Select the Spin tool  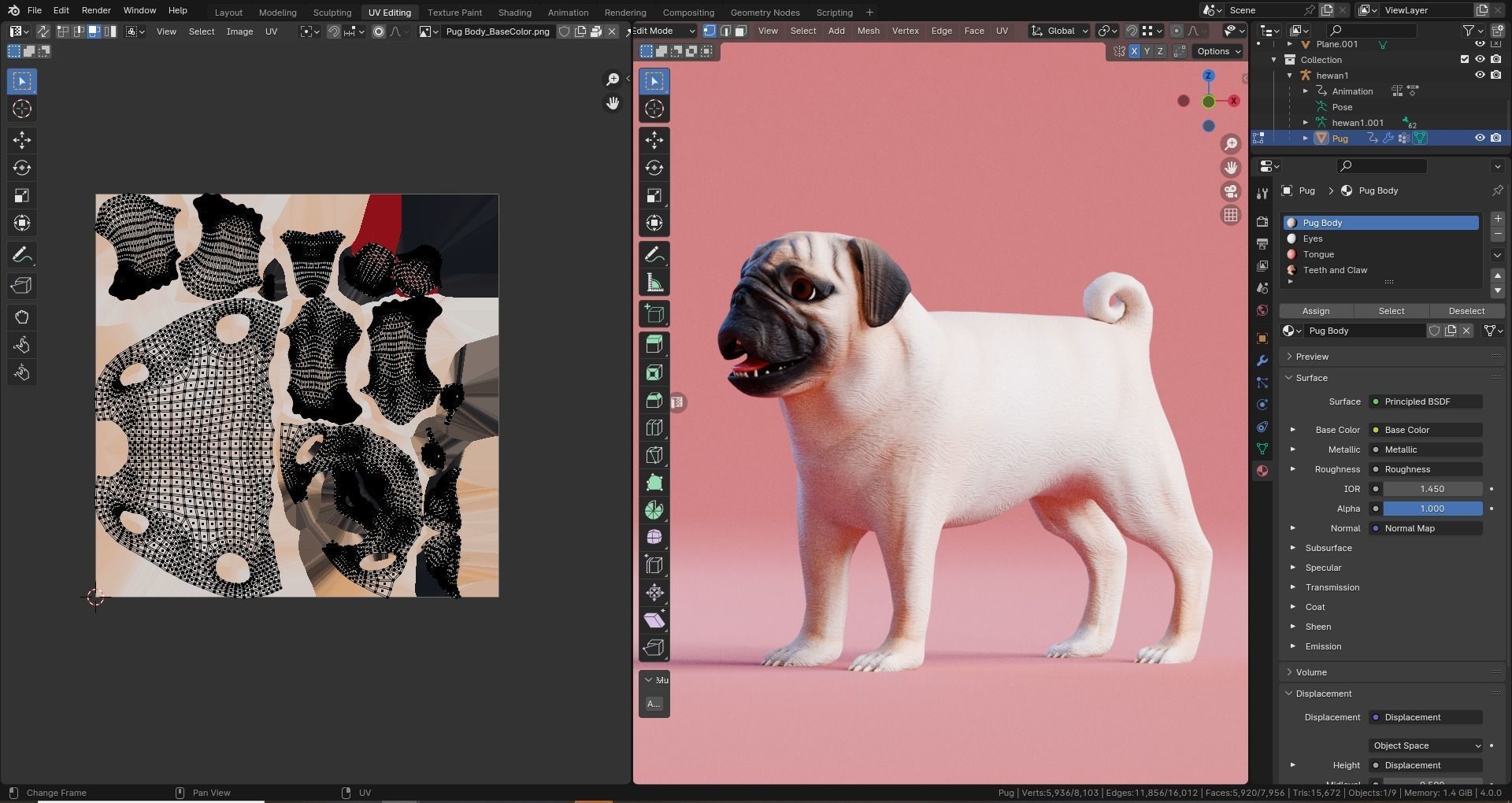click(x=654, y=510)
